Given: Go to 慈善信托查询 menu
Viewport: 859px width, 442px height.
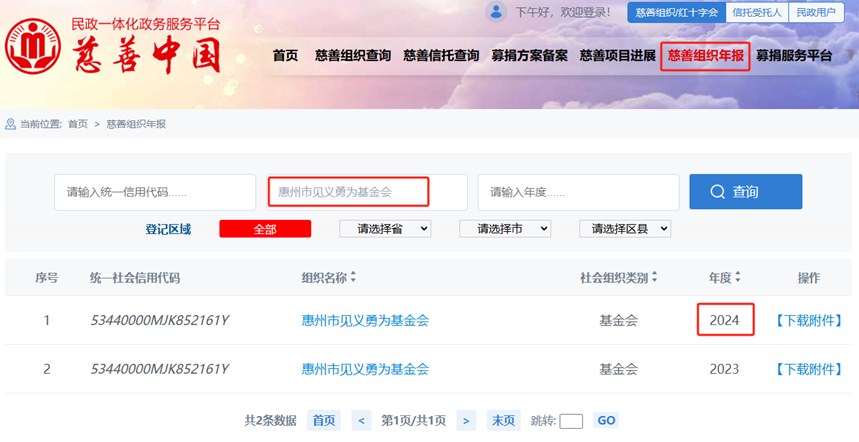Looking at the screenshot, I should coord(441,55).
